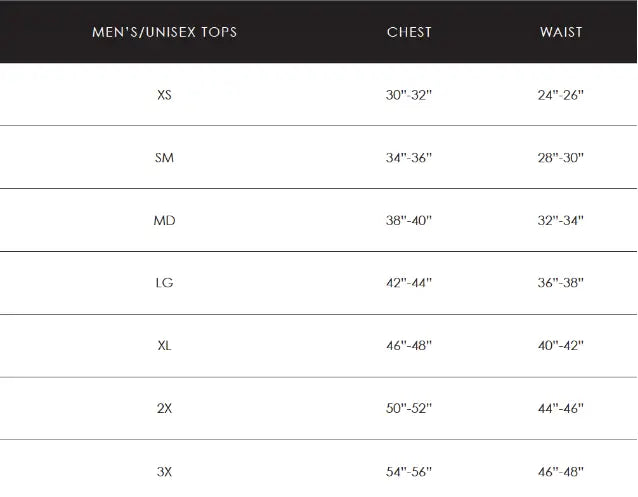
Task: Select the 2X size label
Action: pyautogui.click(x=165, y=409)
